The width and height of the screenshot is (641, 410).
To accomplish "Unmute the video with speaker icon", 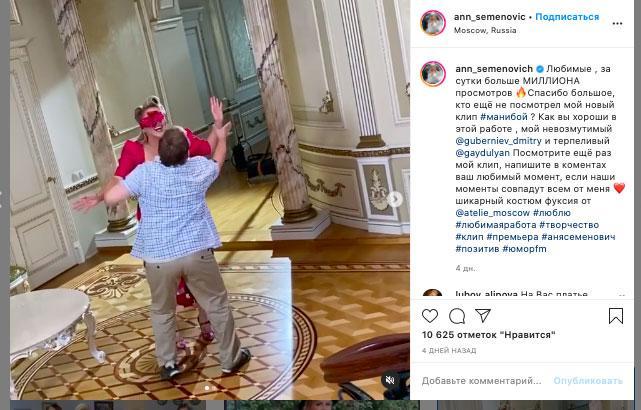I will (390, 380).
